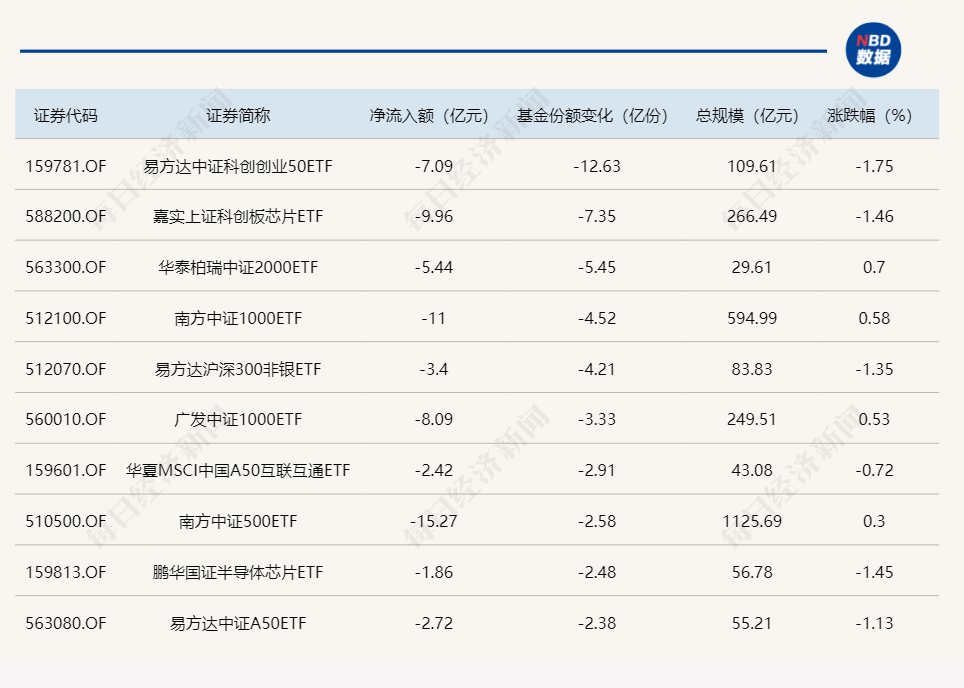Image resolution: width=964 pixels, height=688 pixels.
Task: Open 易方达中证科创创业50ETF fund name
Action: tap(238, 166)
